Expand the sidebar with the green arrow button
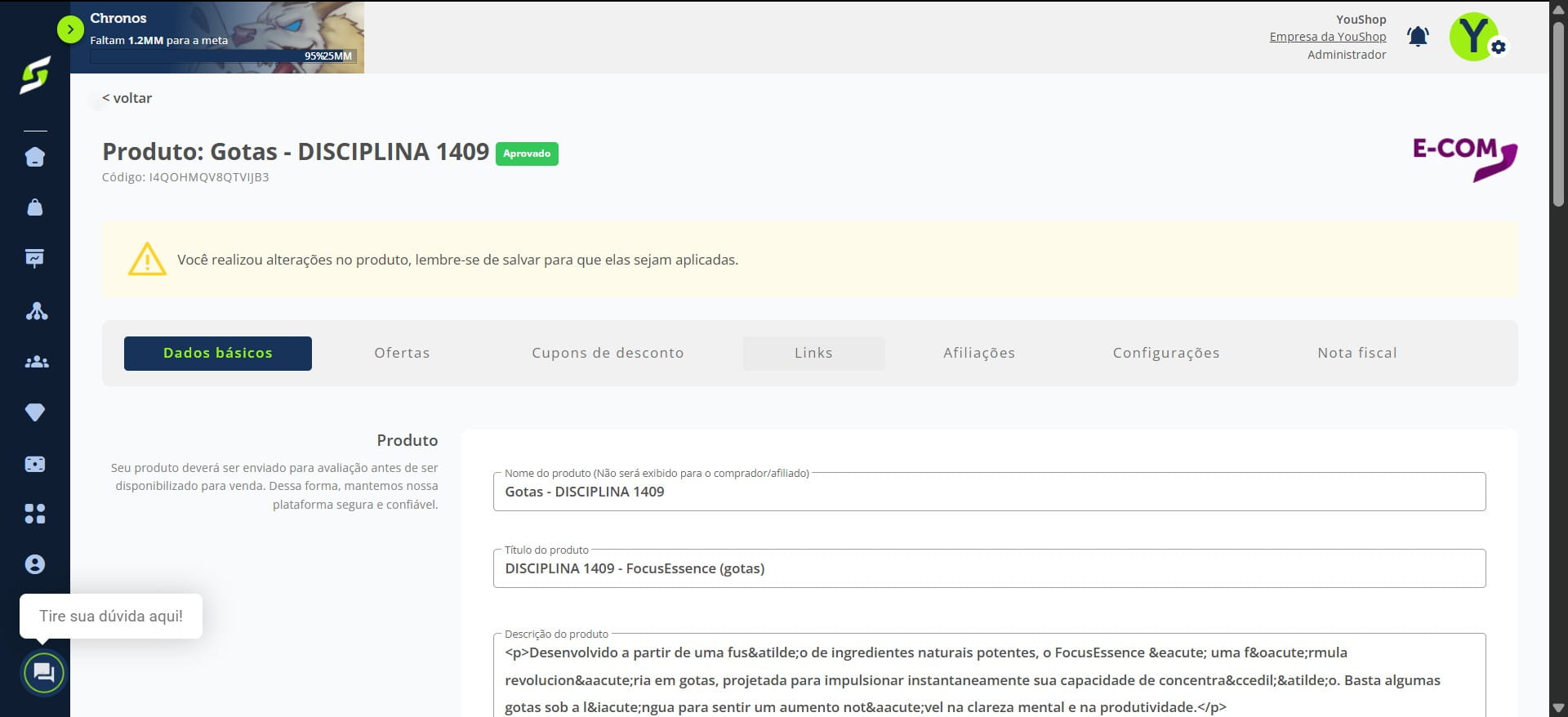Image resolution: width=1568 pixels, height=717 pixels. (70, 30)
